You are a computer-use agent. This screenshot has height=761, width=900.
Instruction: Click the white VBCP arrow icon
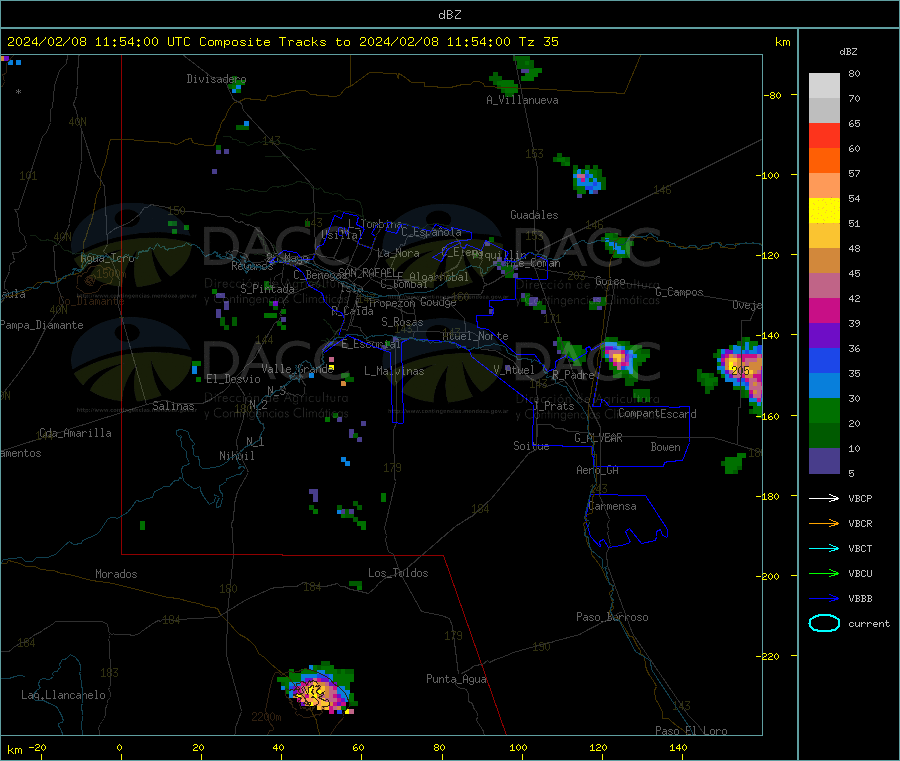click(x=824, y=498)
